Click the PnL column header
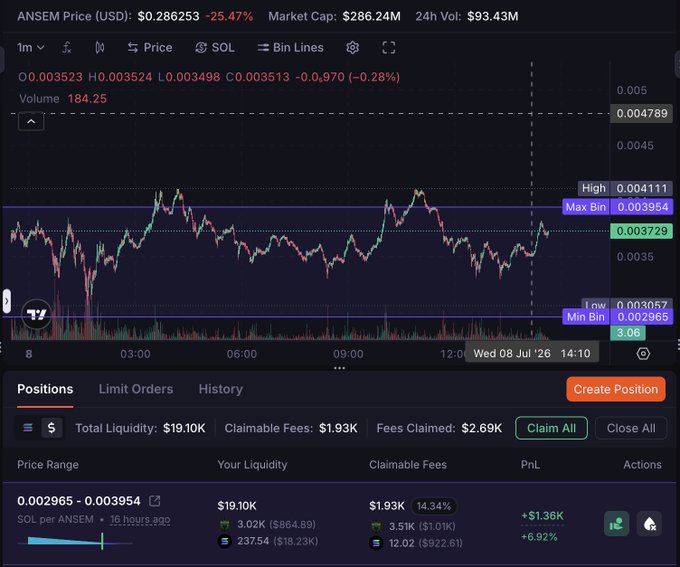680x567 pixels. point(530,465)
